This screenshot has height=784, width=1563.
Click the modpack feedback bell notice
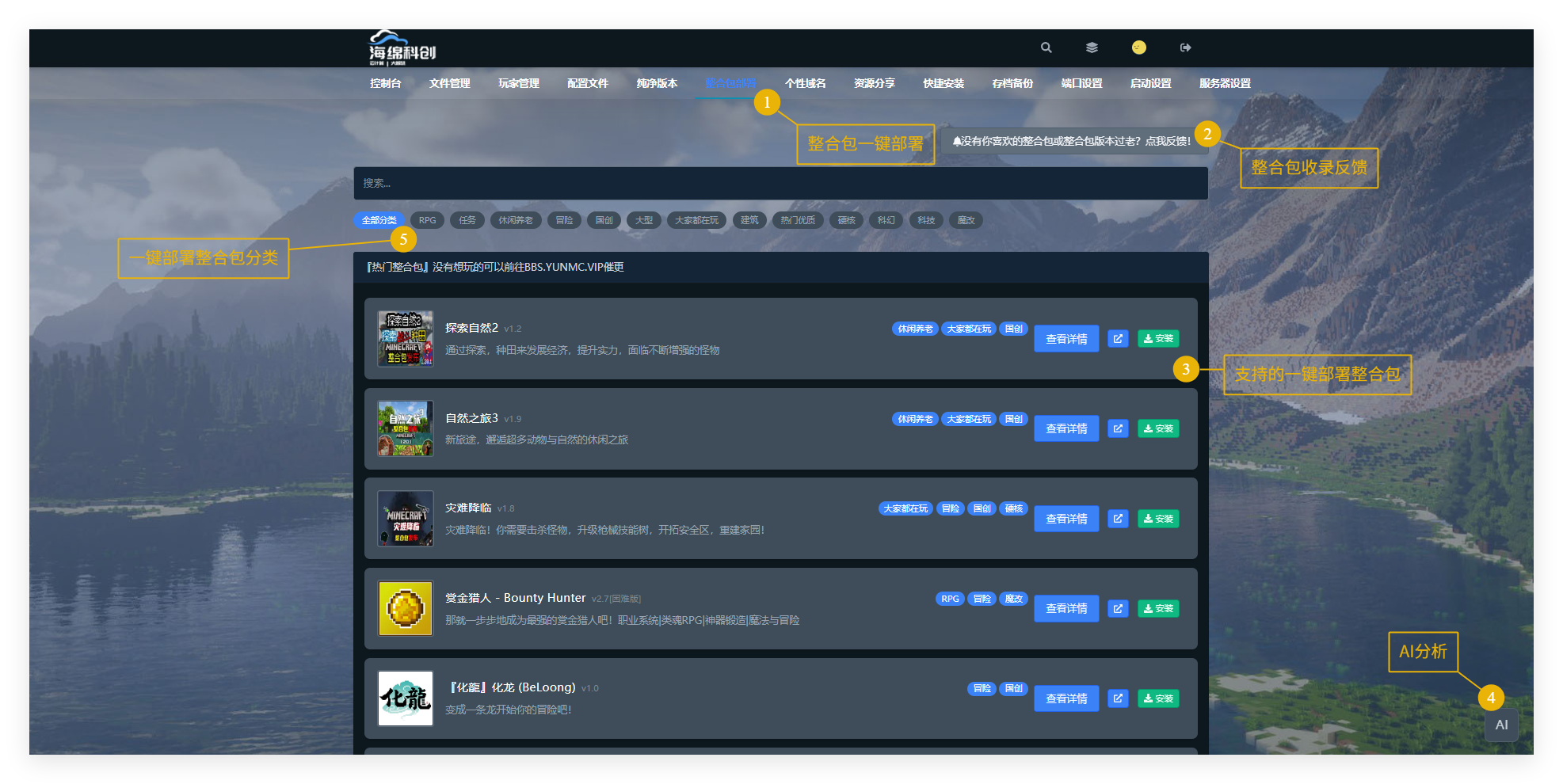click(x=1071, y=141)
